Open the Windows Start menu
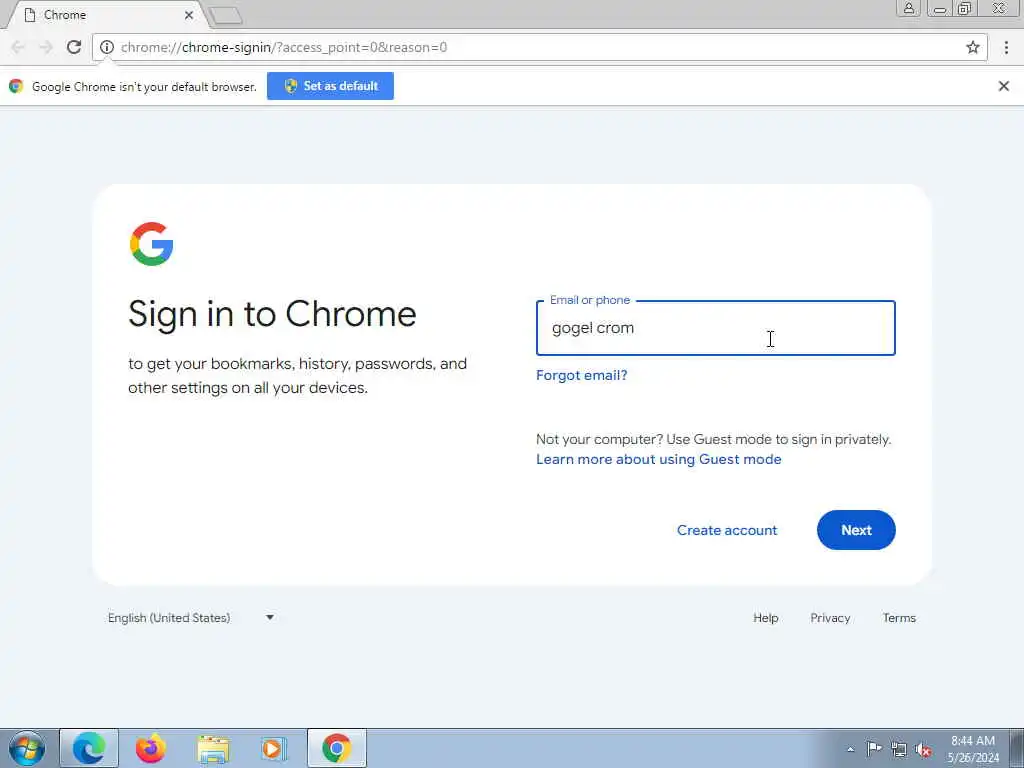 click(x=27, y=748)
